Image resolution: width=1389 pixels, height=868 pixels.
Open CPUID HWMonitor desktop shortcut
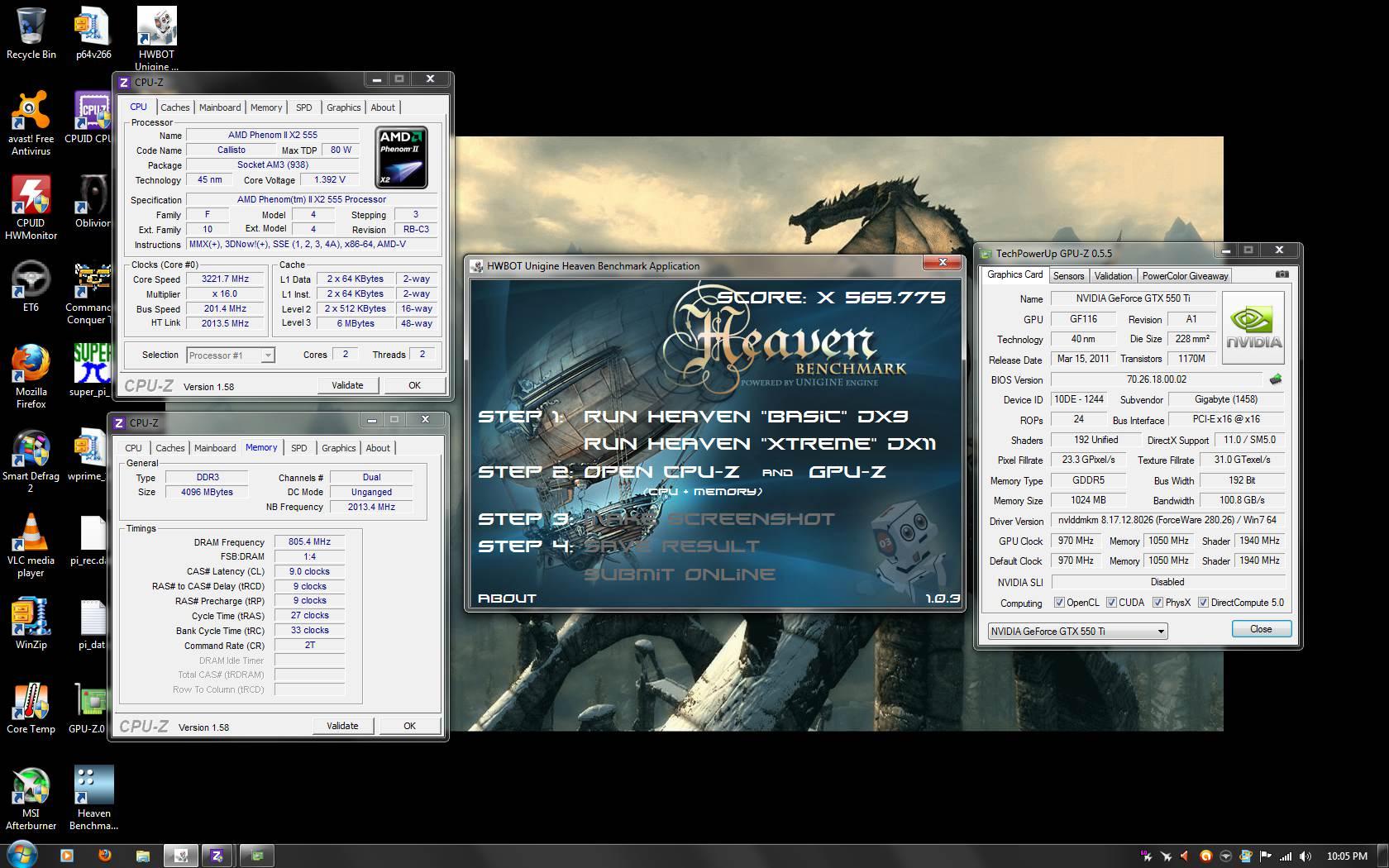[x=31, y=208]
